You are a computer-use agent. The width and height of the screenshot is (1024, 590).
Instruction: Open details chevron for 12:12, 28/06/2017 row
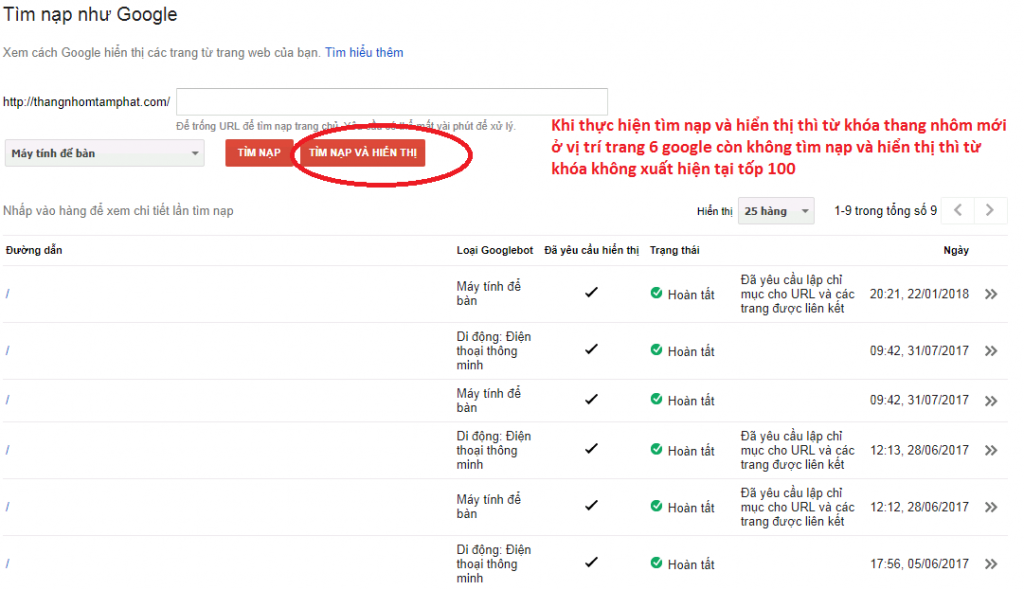point(991,507)
